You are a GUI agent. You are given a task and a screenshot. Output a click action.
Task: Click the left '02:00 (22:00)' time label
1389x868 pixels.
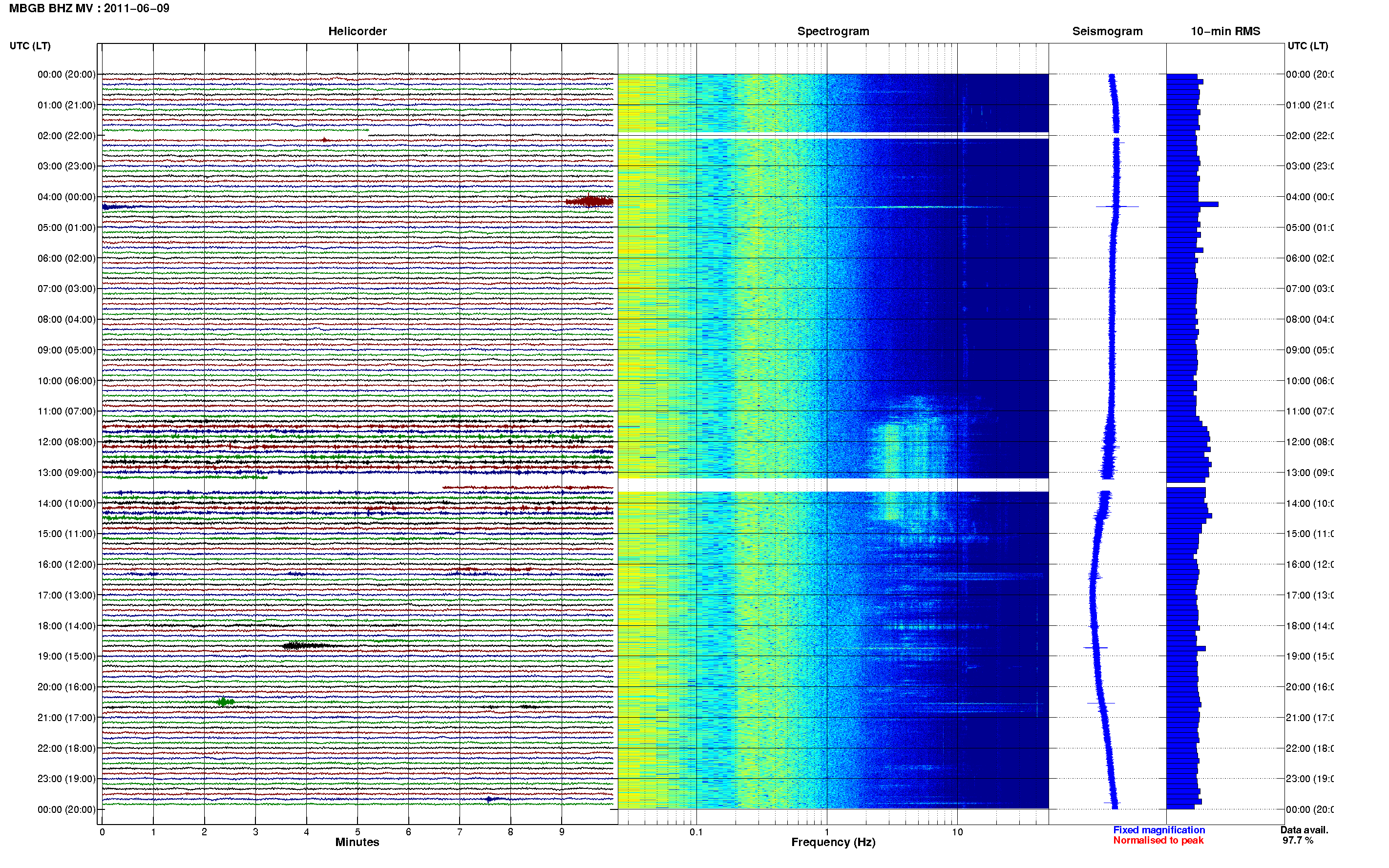tap(66, 136)
